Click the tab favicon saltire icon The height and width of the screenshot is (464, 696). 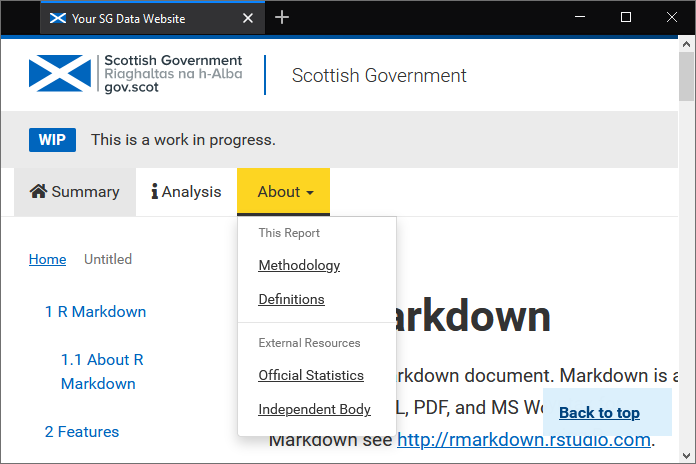tap(58, 18)
